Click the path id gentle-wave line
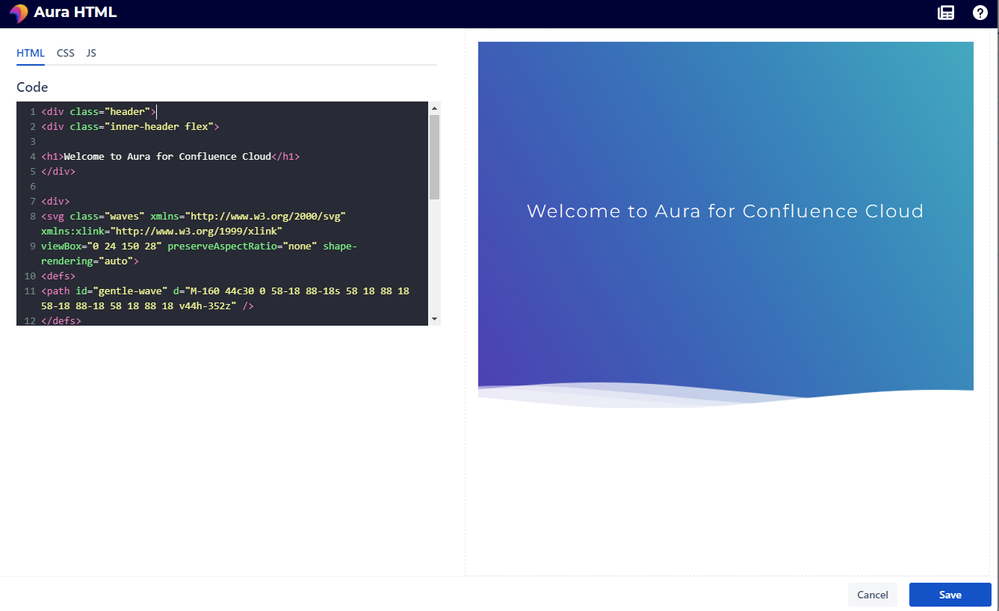Screen dimensions: 999x611 [x=225, y=291]
